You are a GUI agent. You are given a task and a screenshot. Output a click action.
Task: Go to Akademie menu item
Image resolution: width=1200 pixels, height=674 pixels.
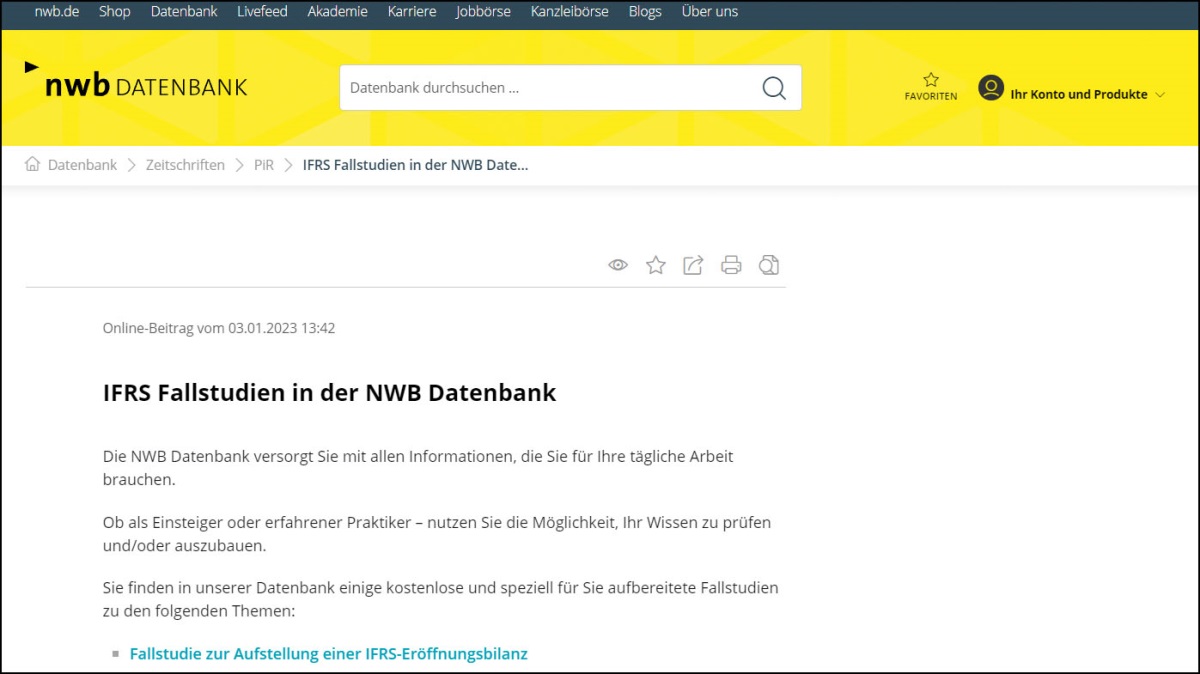click(337, 12)
